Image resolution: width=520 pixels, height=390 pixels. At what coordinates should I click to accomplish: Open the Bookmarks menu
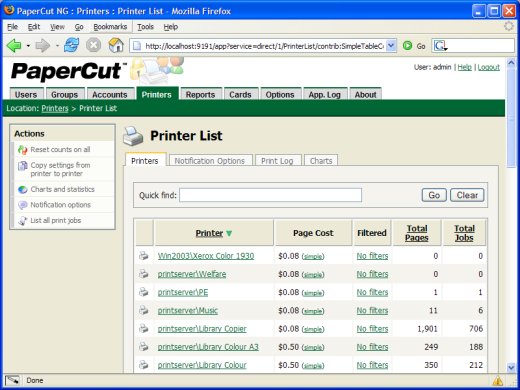(110, 27)
